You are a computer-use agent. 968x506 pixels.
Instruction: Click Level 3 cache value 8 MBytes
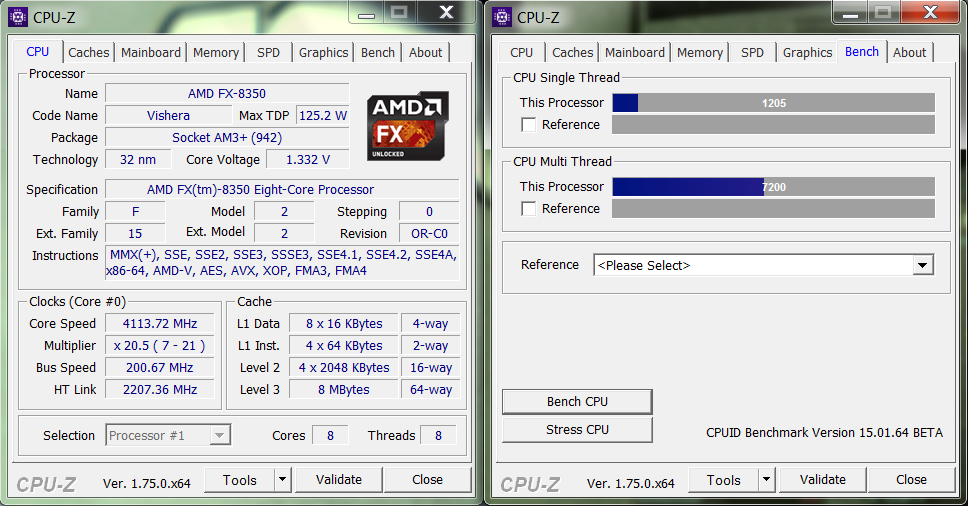pos(344,389)
